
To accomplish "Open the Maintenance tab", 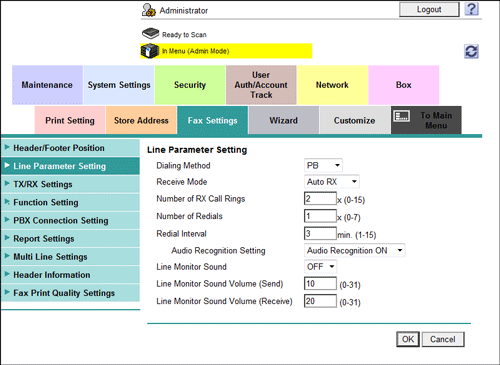I will coord(47,85).
